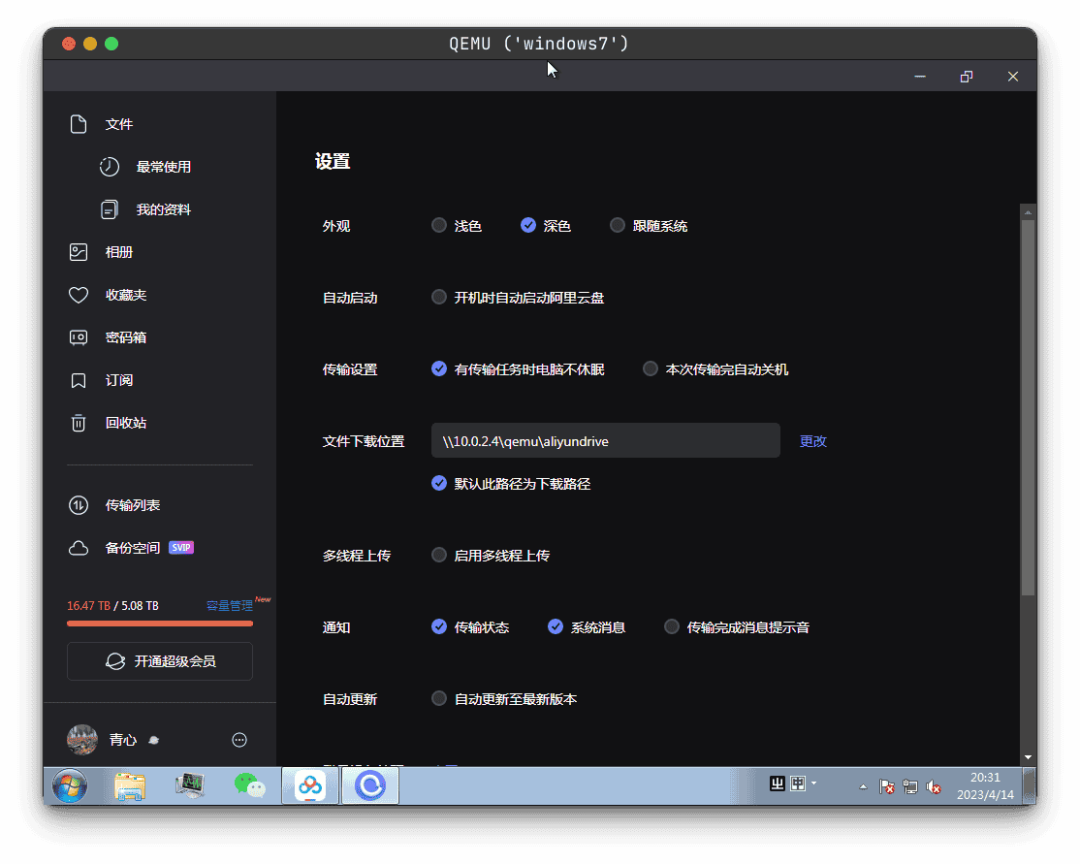Click the 订阅 bookmark icon
Screen dimensions: 1080x864
pos(79,380)
